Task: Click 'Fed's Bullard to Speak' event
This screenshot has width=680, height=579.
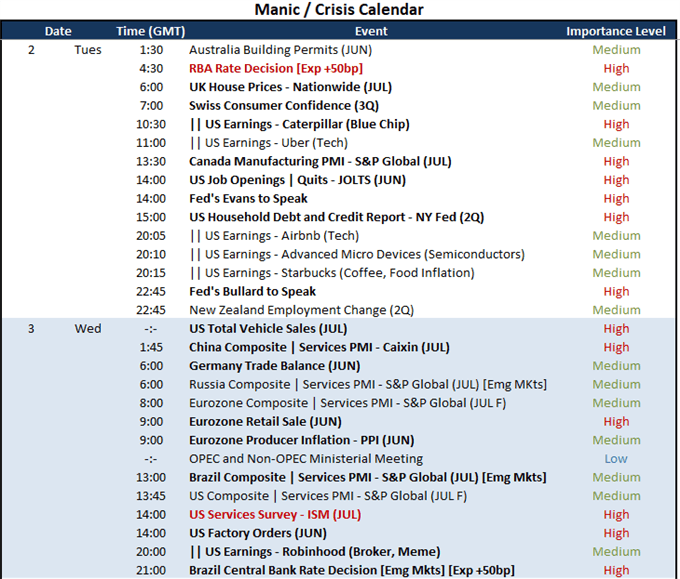Action: pos(252,291)
